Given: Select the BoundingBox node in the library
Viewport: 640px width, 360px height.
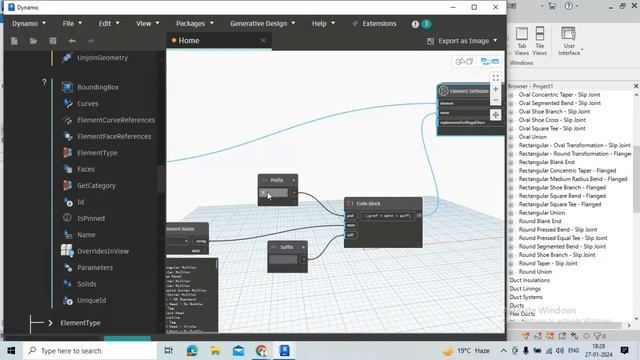Looking at the screenshot, I should point(98,87).
